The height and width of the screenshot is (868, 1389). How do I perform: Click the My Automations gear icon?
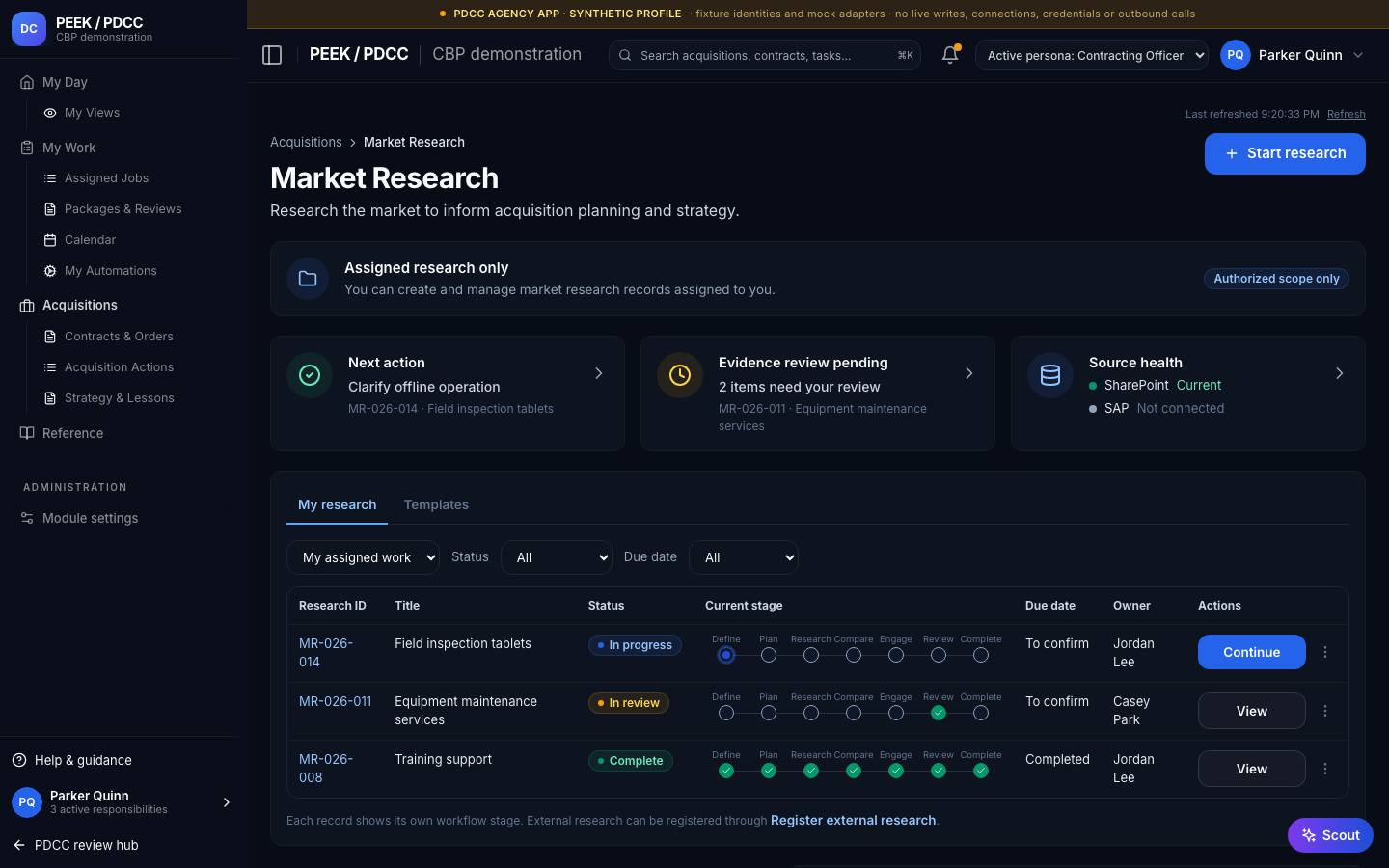50,271
